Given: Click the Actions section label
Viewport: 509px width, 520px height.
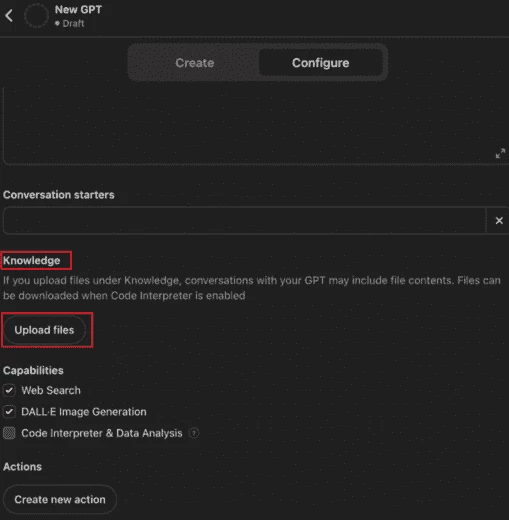Looking at the screenshot, I should click(23, 467).
